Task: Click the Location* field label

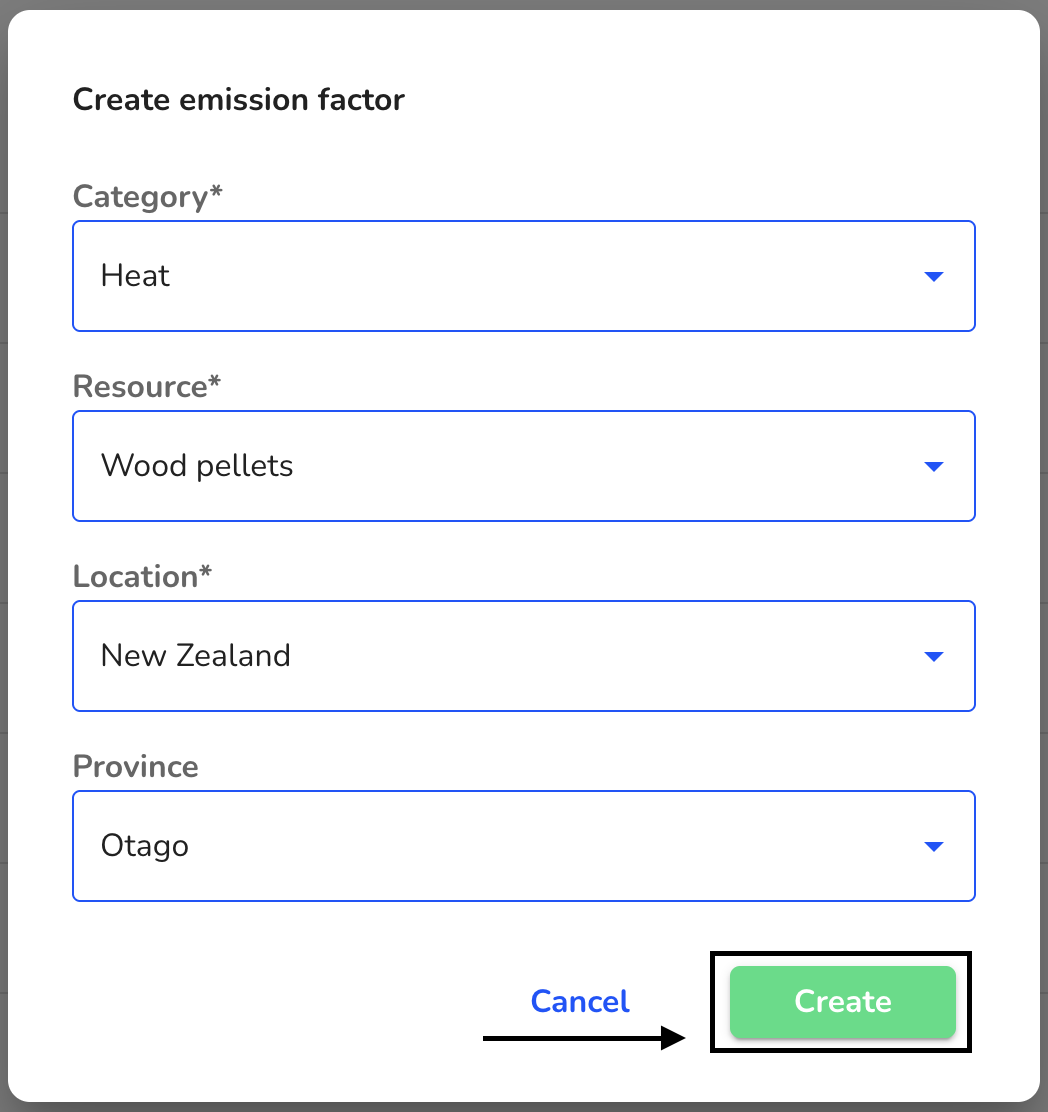Action: click(142, 577)
